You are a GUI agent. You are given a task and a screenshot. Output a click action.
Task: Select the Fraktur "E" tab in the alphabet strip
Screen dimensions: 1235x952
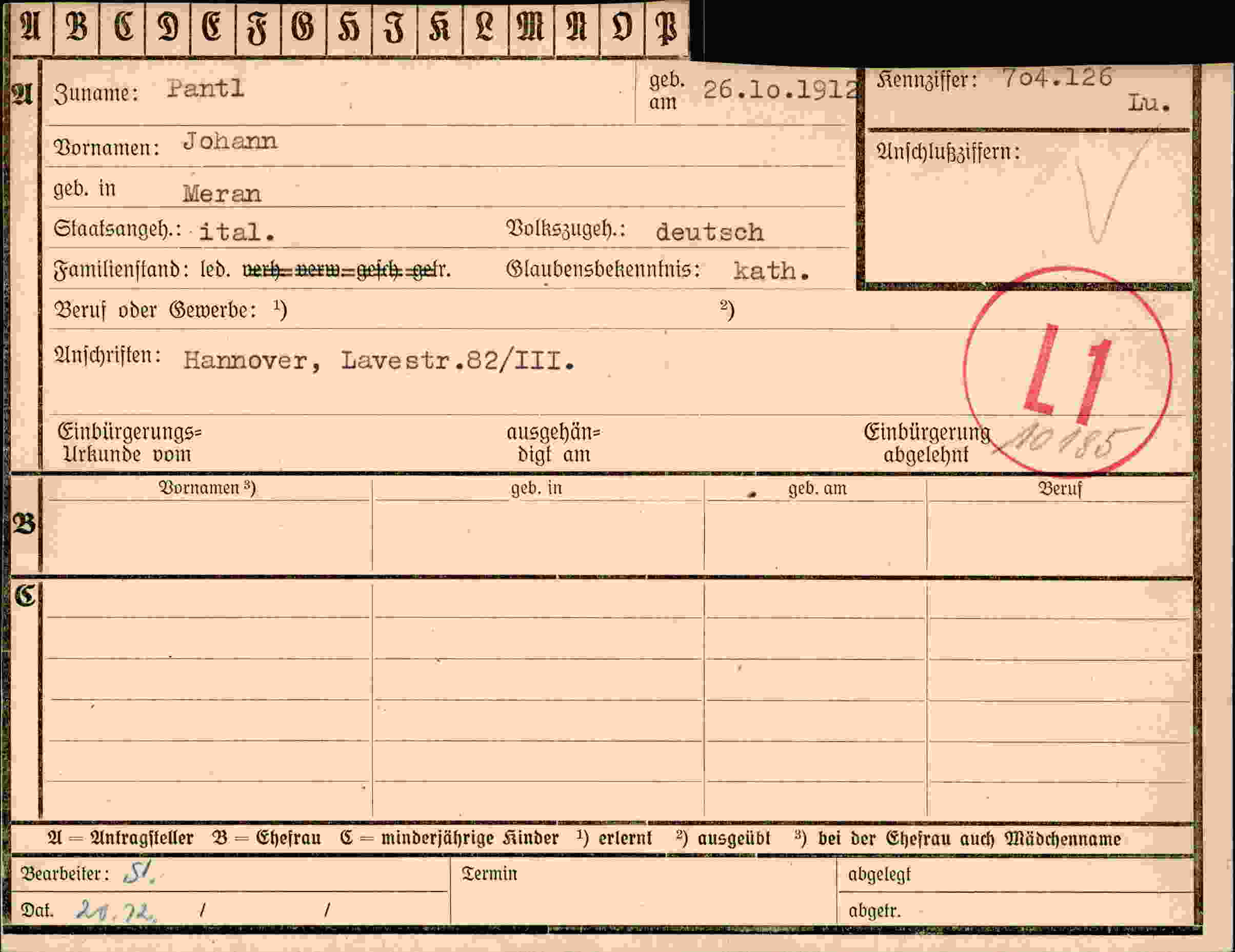click(213, 27)
